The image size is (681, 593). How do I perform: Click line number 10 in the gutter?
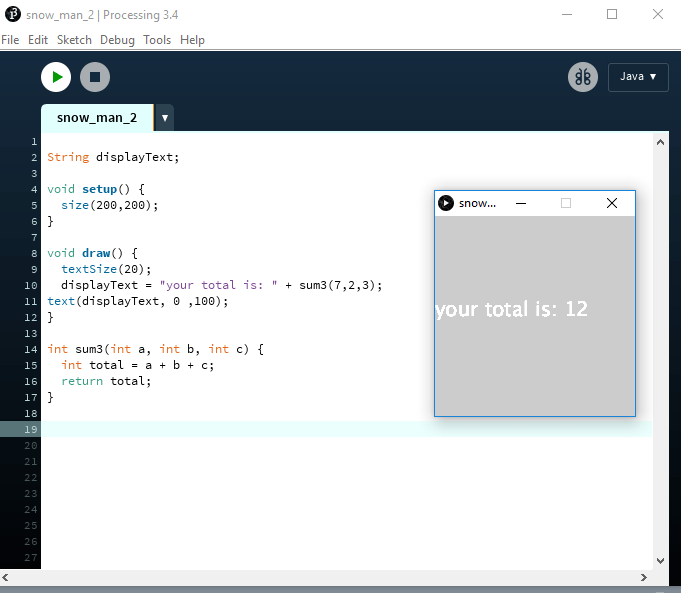[x=30, y=285]
